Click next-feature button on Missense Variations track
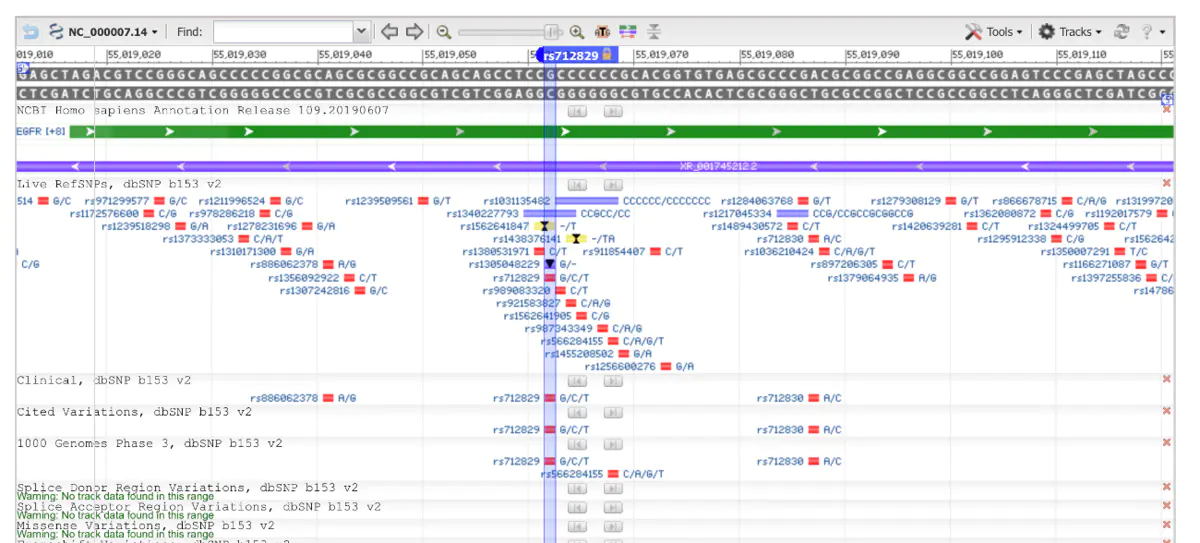This screenshot has width=1200, height=543. (613, 526)
